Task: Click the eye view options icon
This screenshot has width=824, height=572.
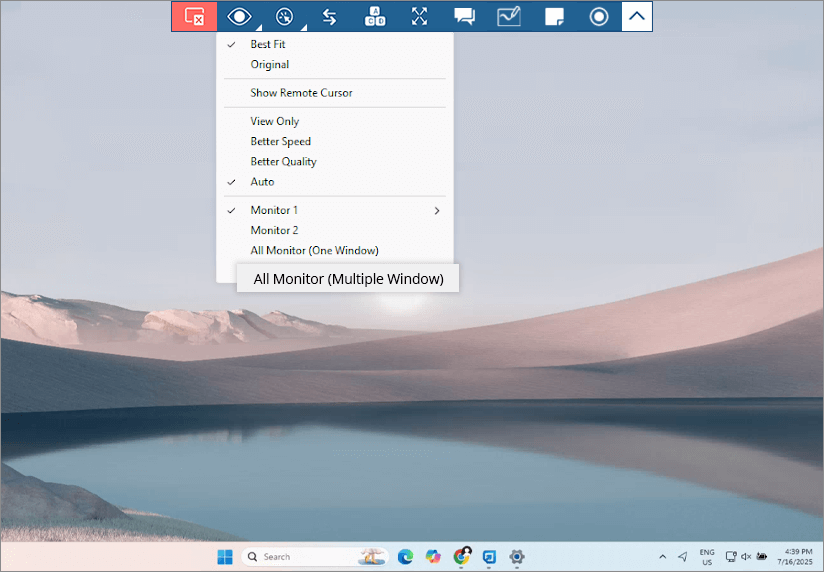Action: point(239,16)
